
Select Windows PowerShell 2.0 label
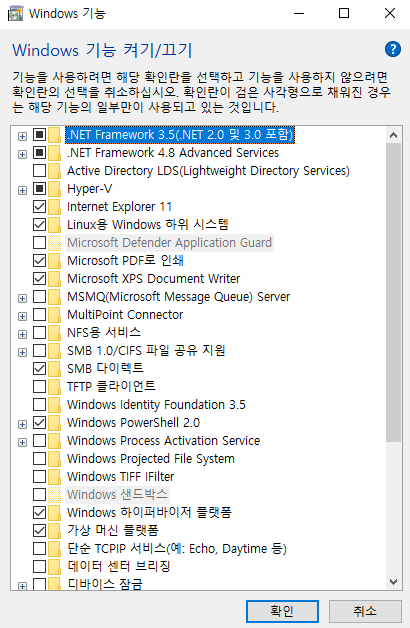(x=134, y=423)
